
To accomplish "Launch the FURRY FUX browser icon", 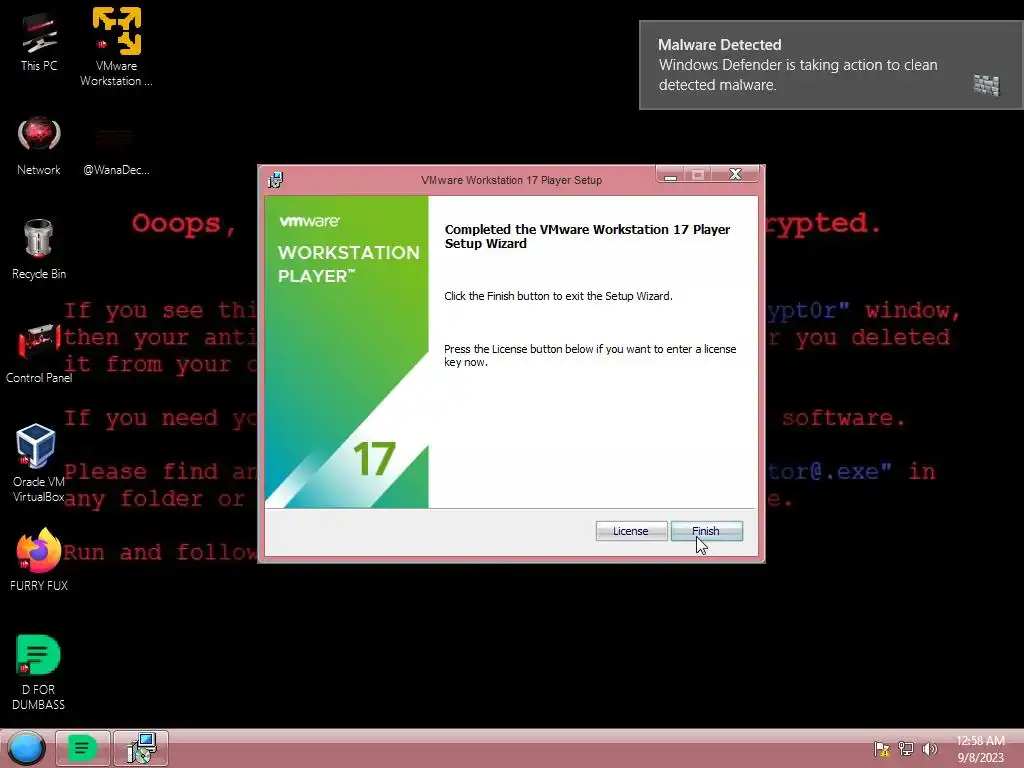I will 39,560.
